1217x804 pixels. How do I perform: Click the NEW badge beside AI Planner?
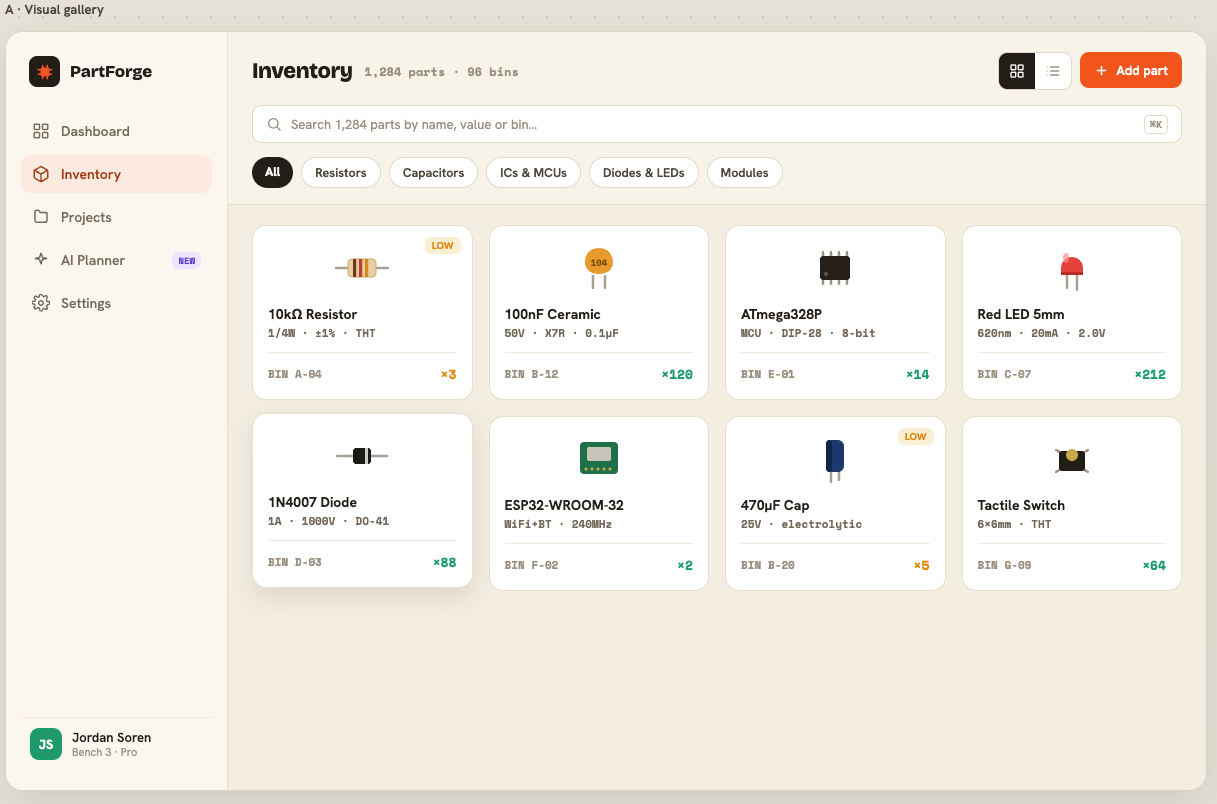[x=187, y=261]
